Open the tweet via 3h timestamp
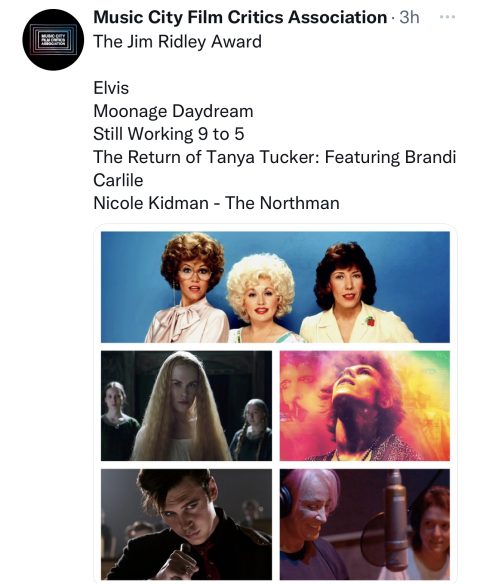The height and width of the screenshot is (584, 480). pos(409,17)
